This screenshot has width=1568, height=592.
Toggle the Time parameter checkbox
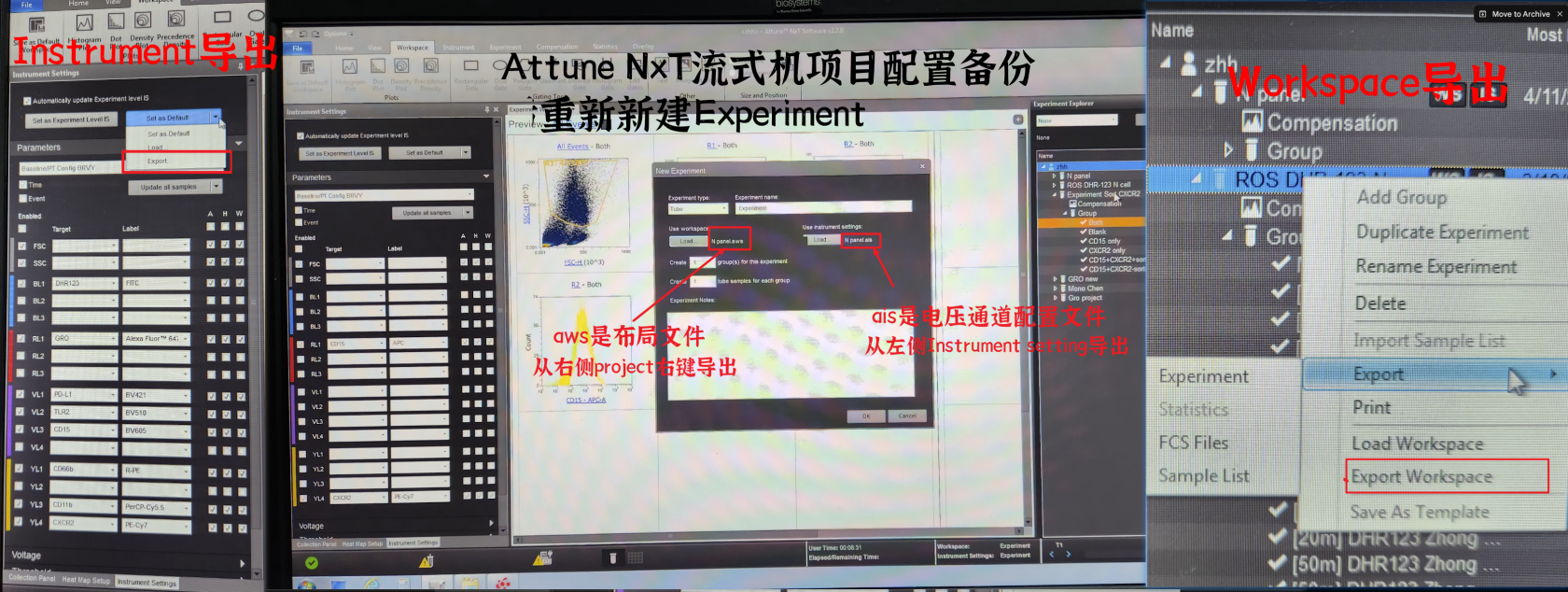point(23,185)
